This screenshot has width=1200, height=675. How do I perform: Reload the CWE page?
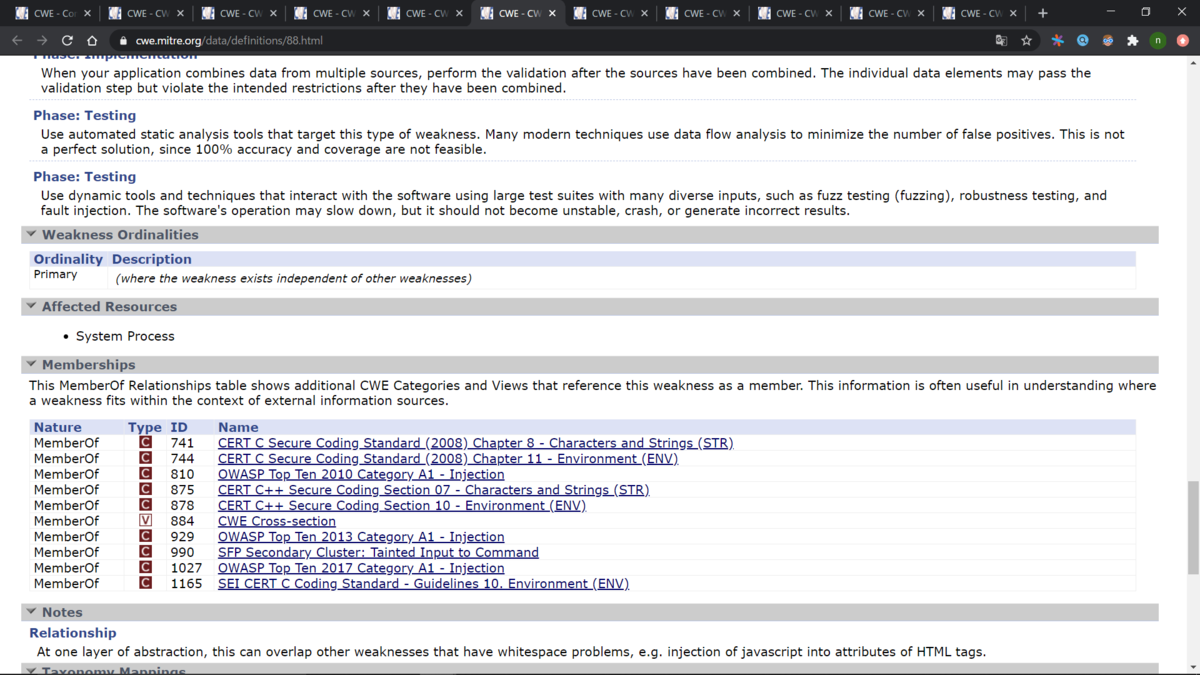click(67, 41)
